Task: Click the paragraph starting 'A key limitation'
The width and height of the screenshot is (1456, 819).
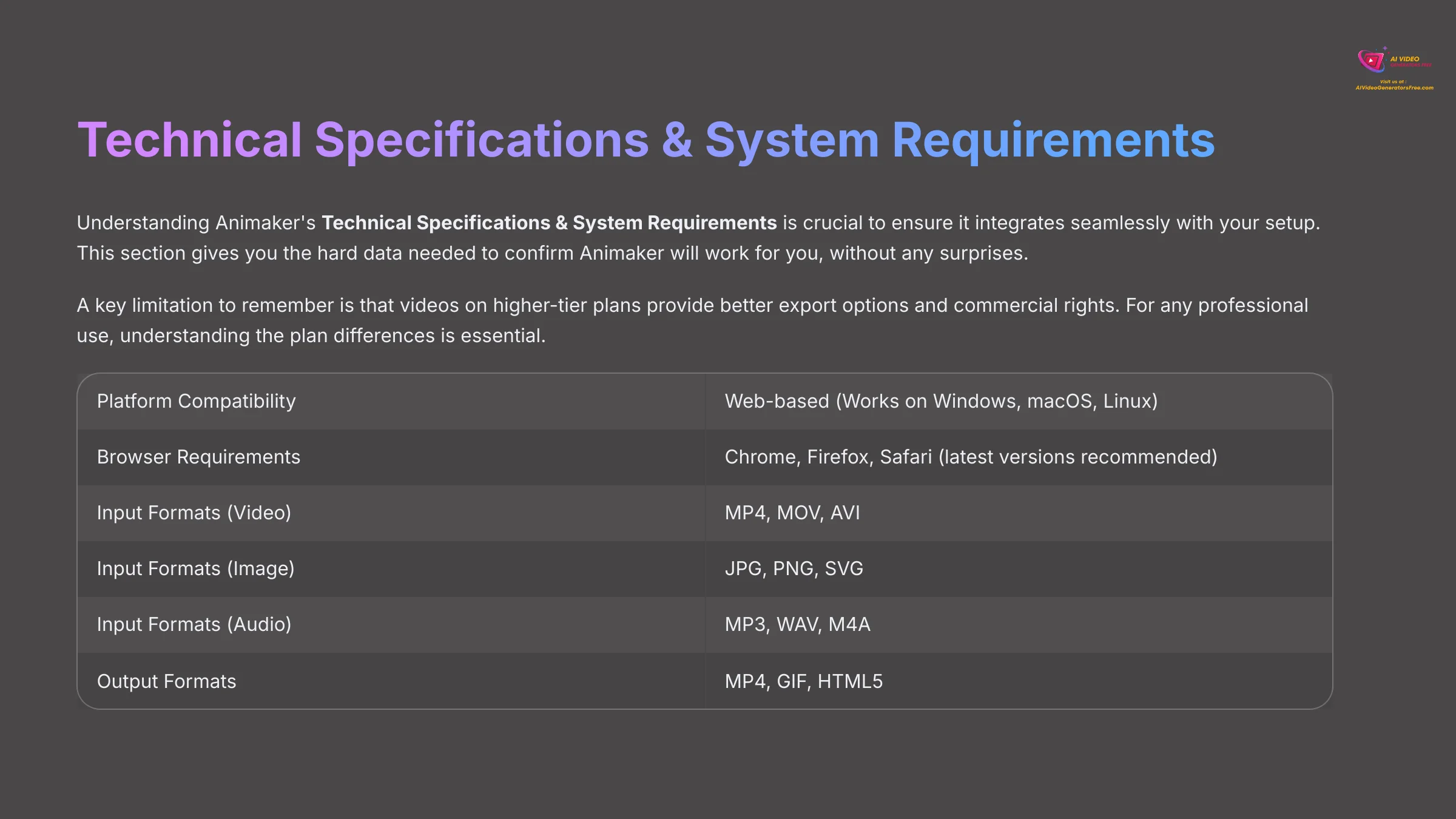Action: 692,320
